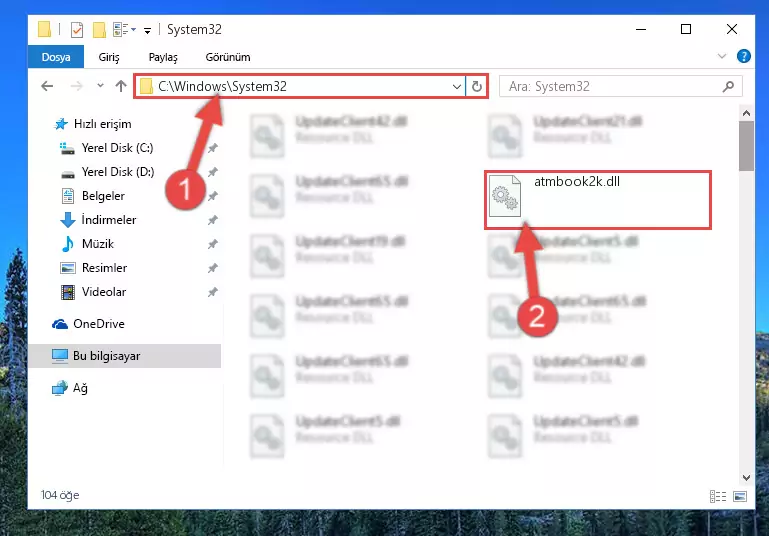Click the New folder quick access icon
Screen dimensions: 769x536
coord(99,30)
